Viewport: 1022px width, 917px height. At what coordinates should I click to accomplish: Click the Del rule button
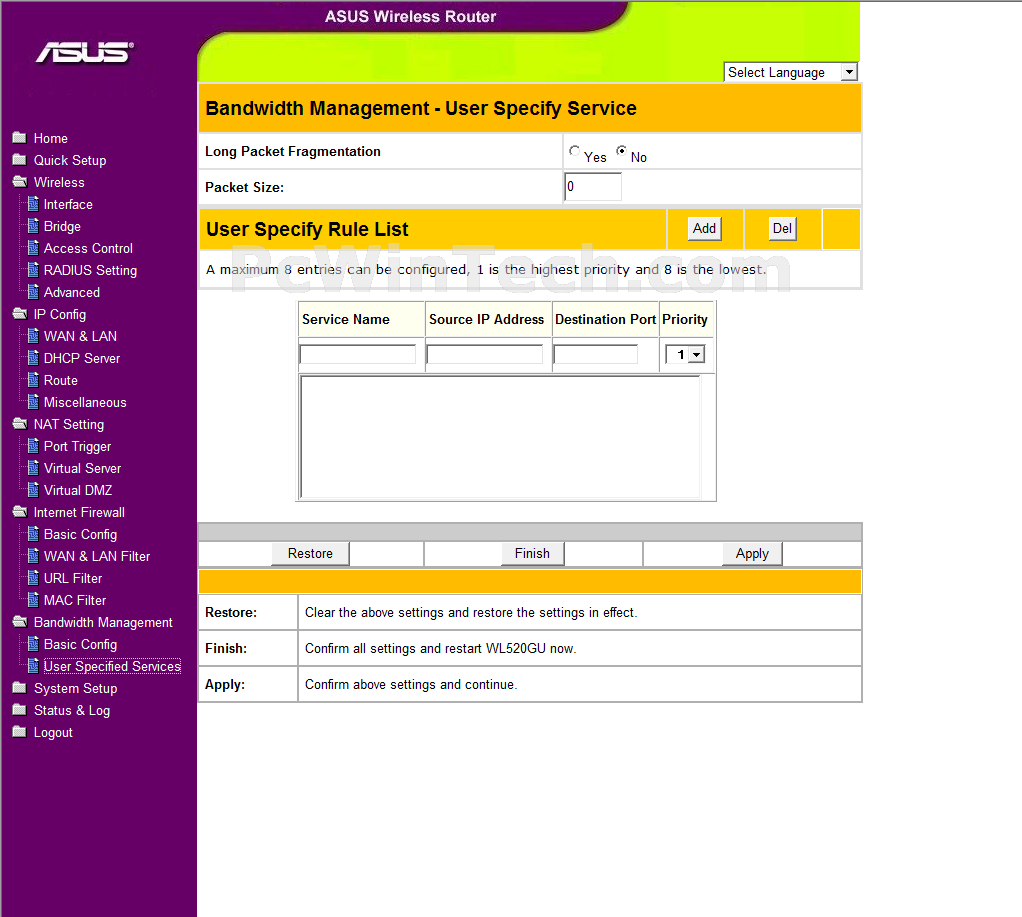[782, 228]
